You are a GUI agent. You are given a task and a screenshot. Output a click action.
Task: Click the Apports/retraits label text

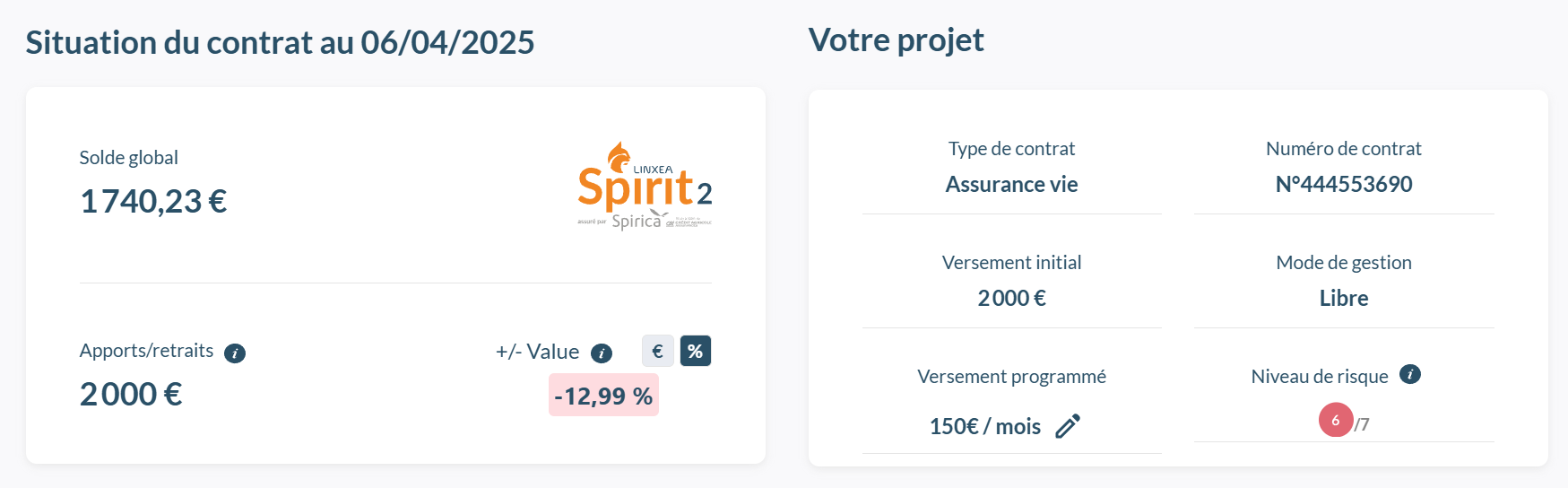(146, 351)
